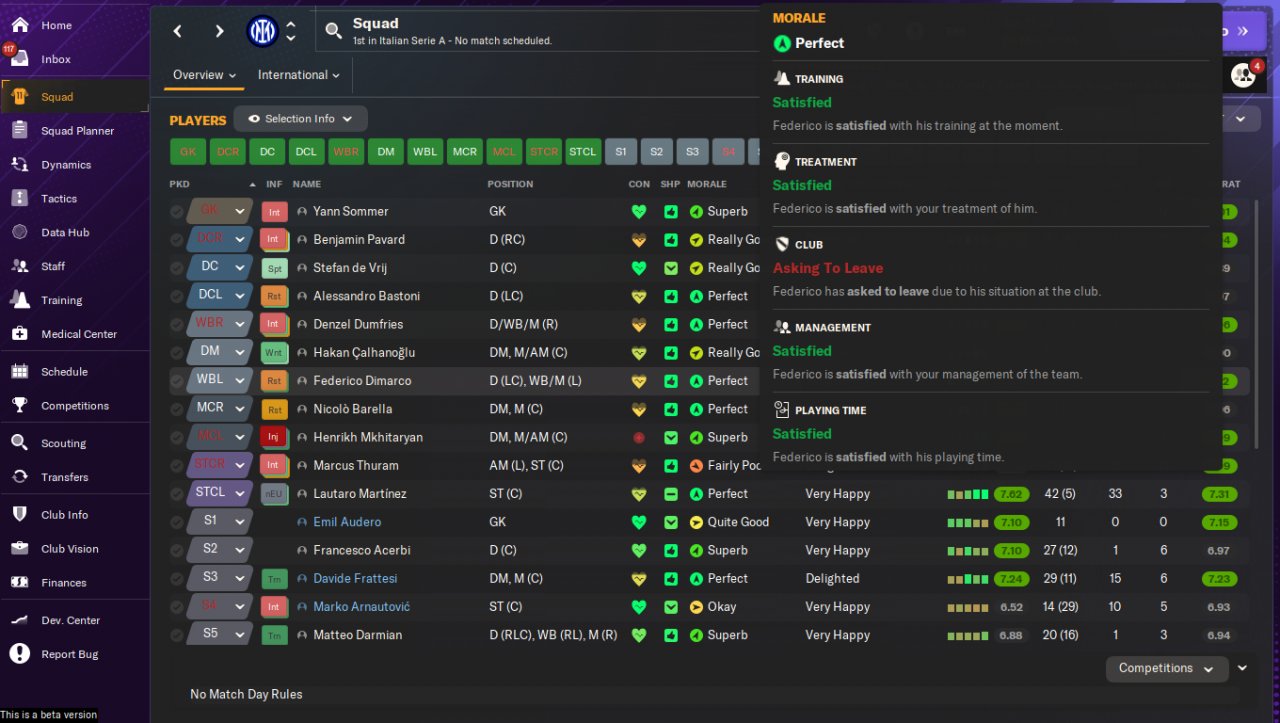
Task: Toggle the pick circle for Hakan Çalhanoğlu
Action: pyautogui.click(x=177, y=353)
